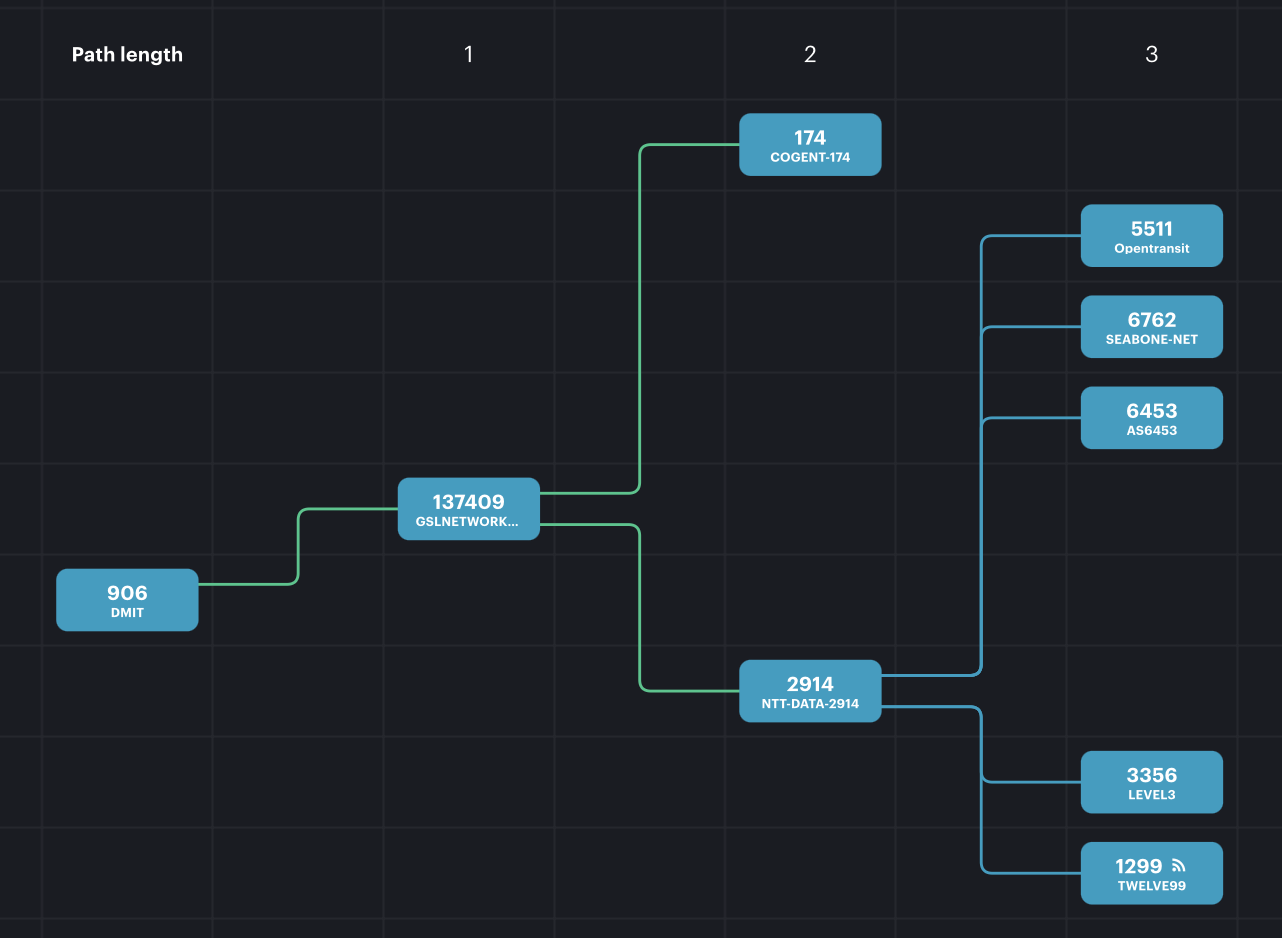Click path length column header "2"

click(810, 54)
